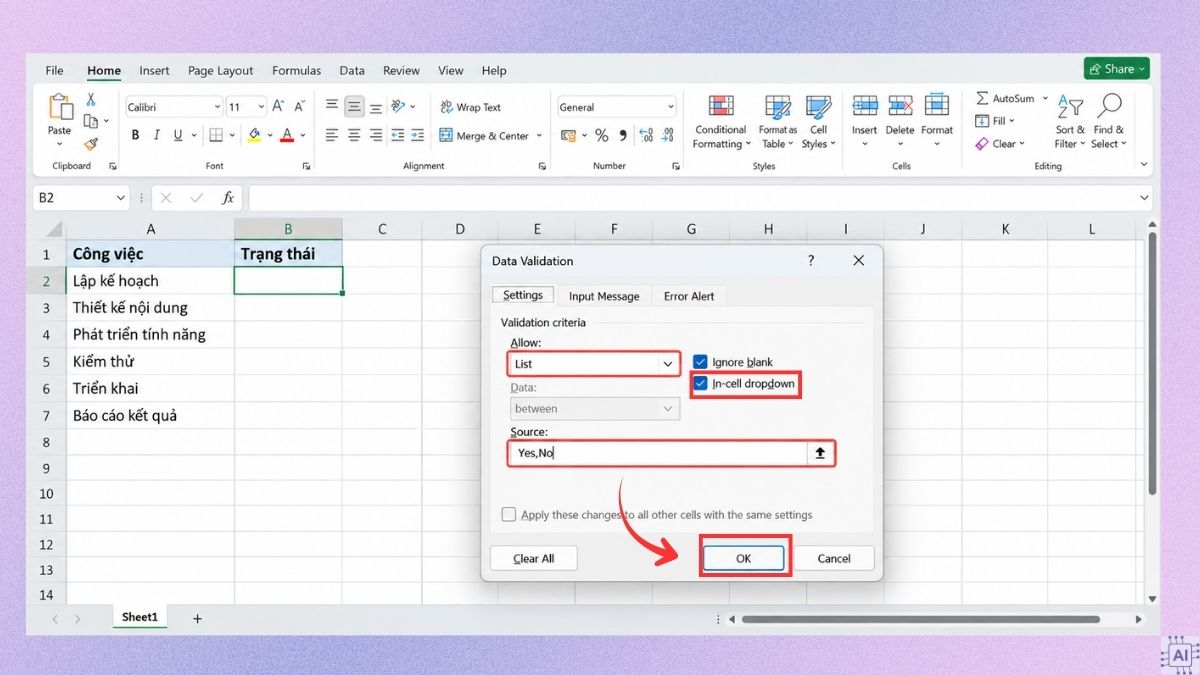The image size is (1200, 675).
Task: Check Apply these changes to all cells
Action: (x=509, y=515)
